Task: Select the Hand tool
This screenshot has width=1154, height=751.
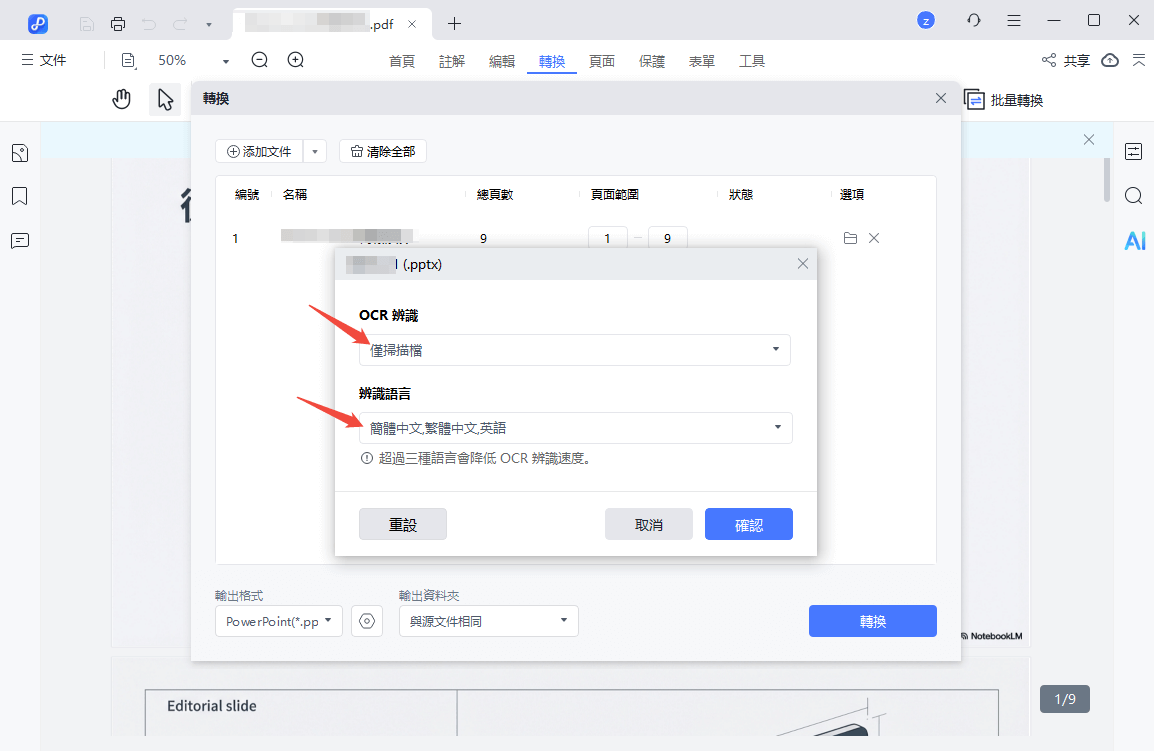Action: click(x=121, y=99)
